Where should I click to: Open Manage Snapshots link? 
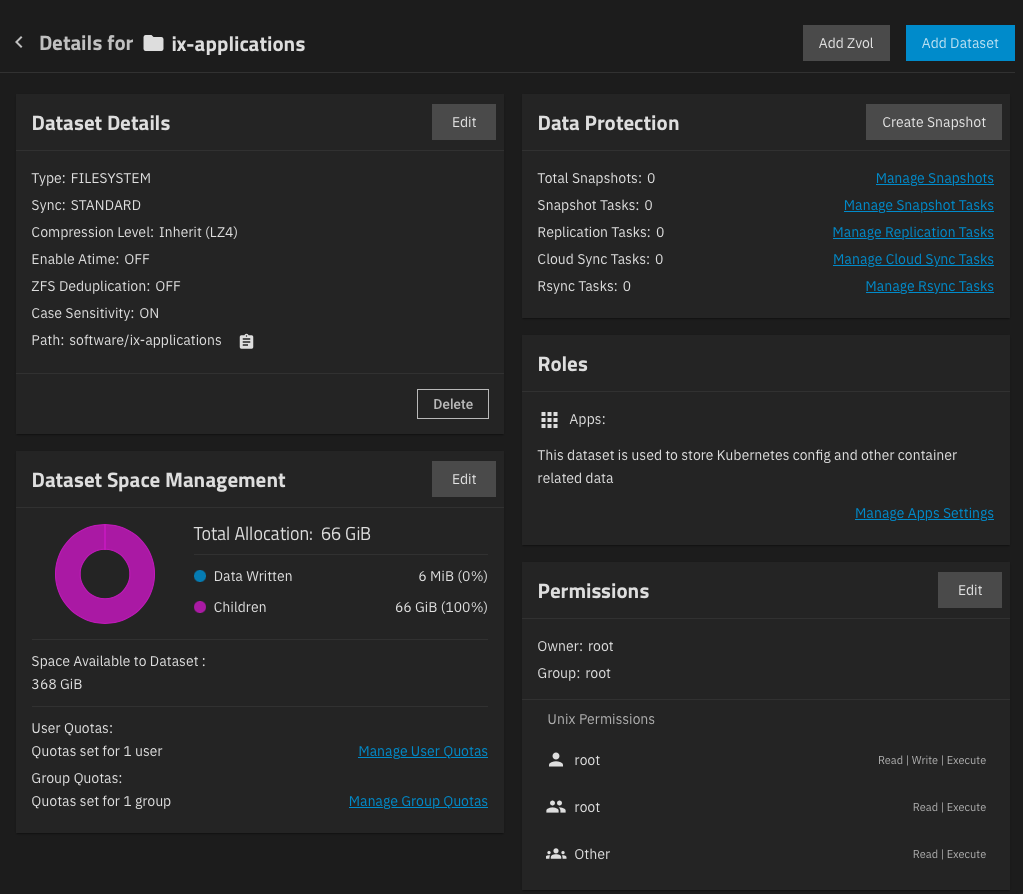point(934,178)
